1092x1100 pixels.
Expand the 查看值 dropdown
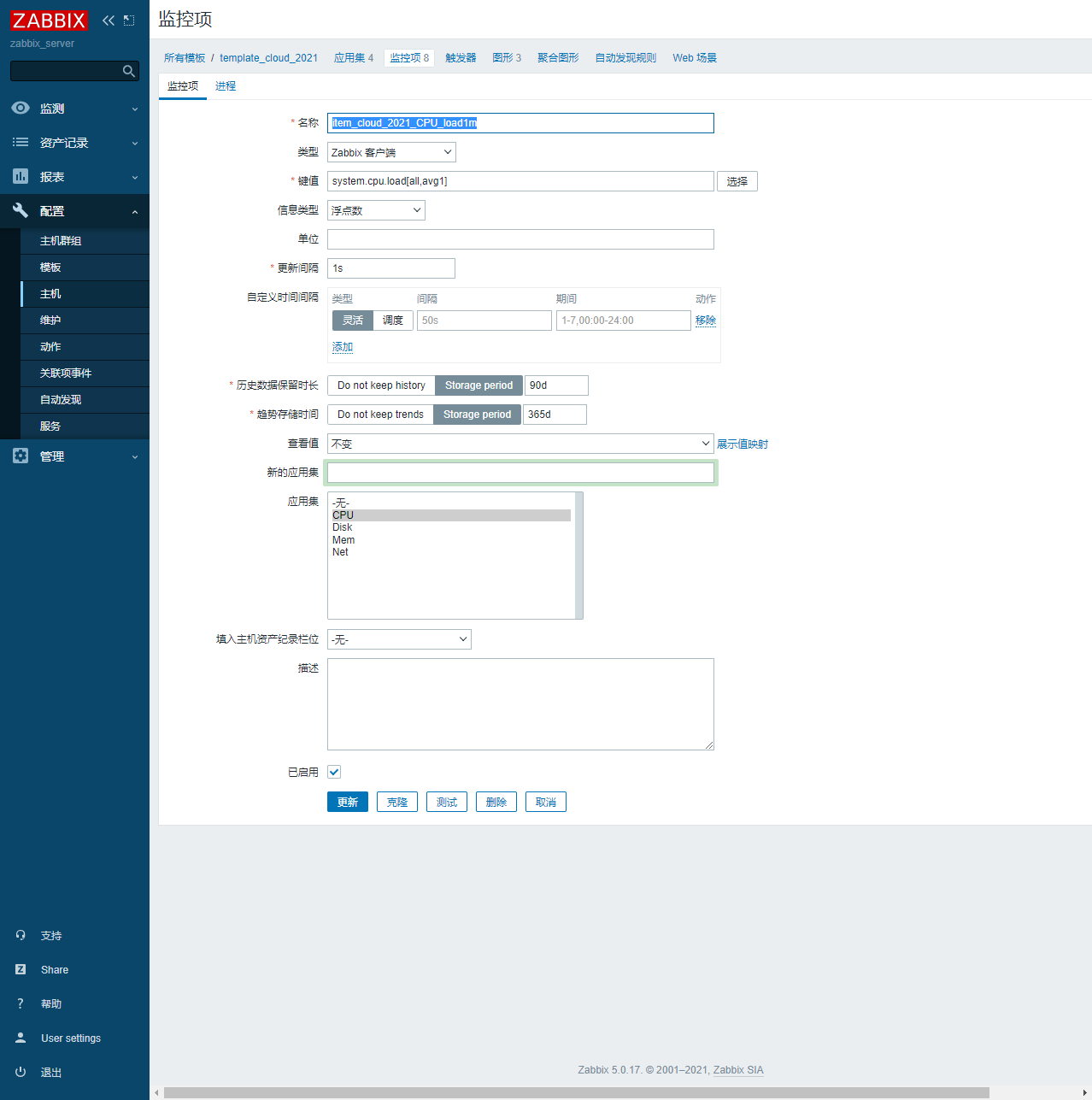[x=520, y=444]
